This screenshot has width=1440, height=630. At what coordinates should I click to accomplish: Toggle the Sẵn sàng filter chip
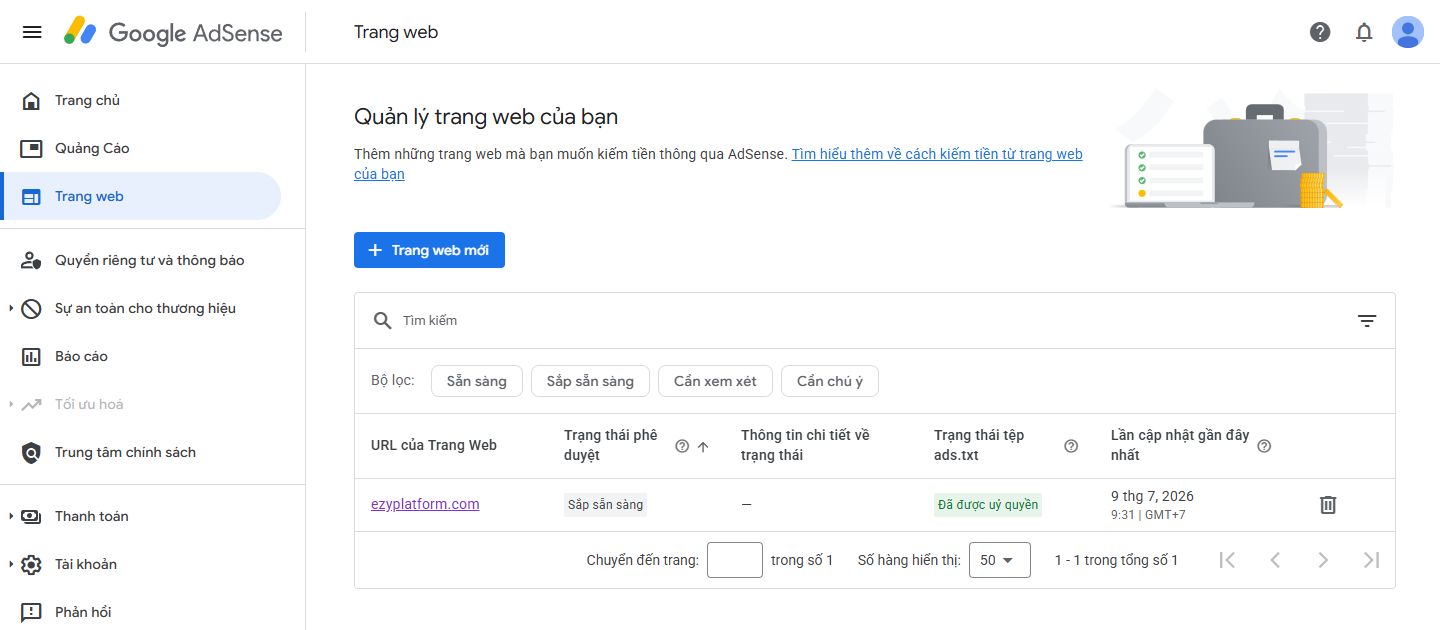pos(477,381)
